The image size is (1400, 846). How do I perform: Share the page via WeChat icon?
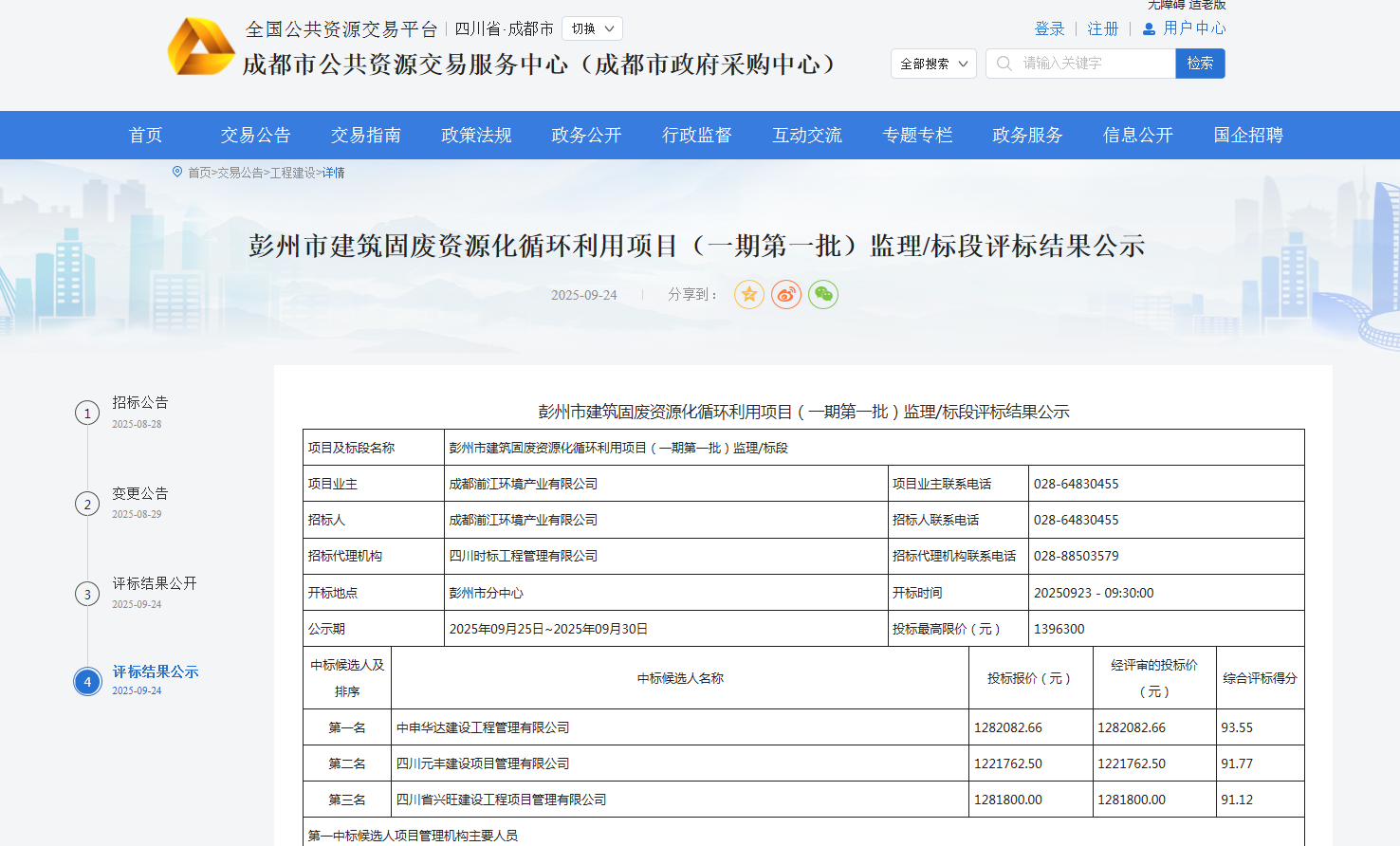click(x=822, y=295)
